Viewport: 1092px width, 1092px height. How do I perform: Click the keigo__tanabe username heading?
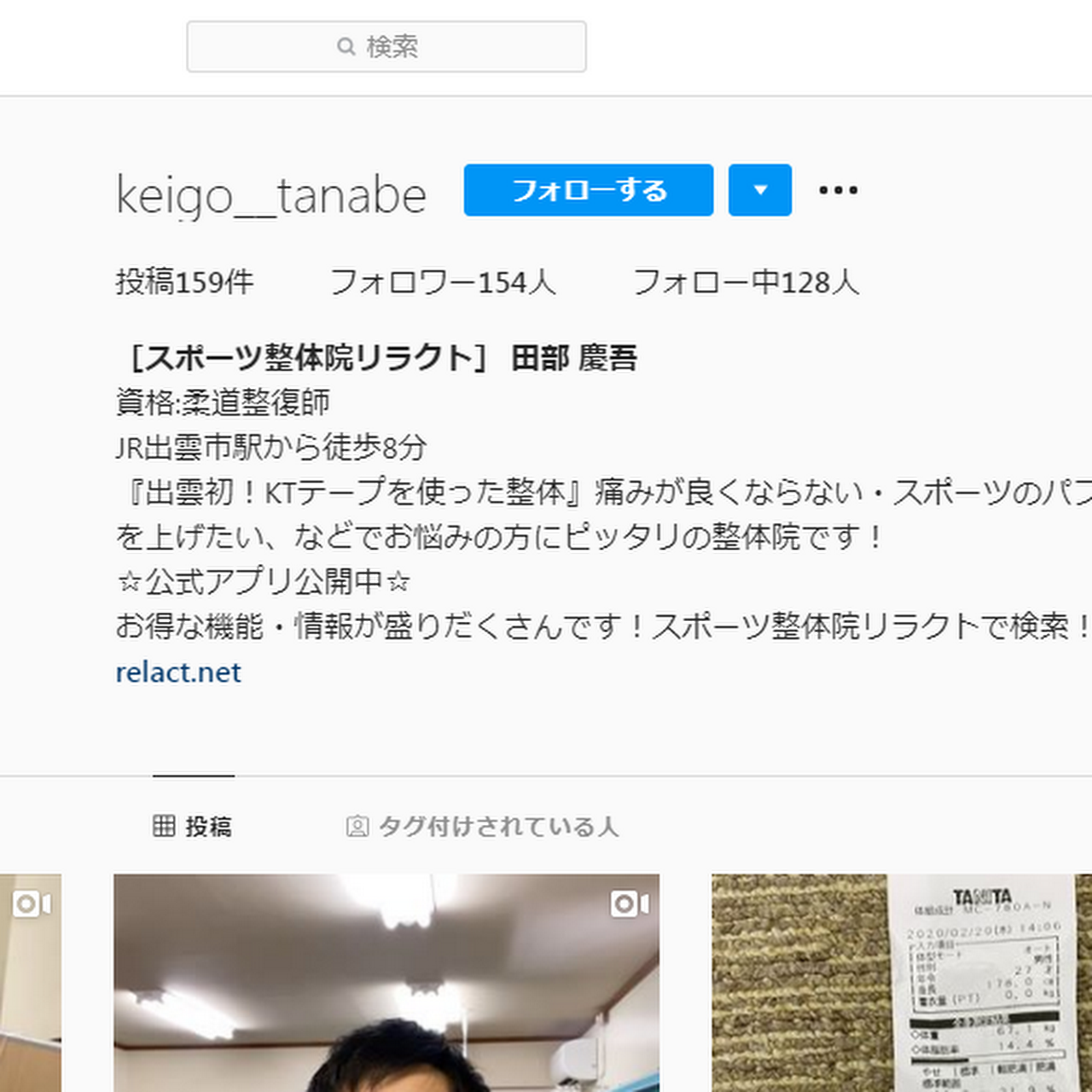[x=270, y=195]
